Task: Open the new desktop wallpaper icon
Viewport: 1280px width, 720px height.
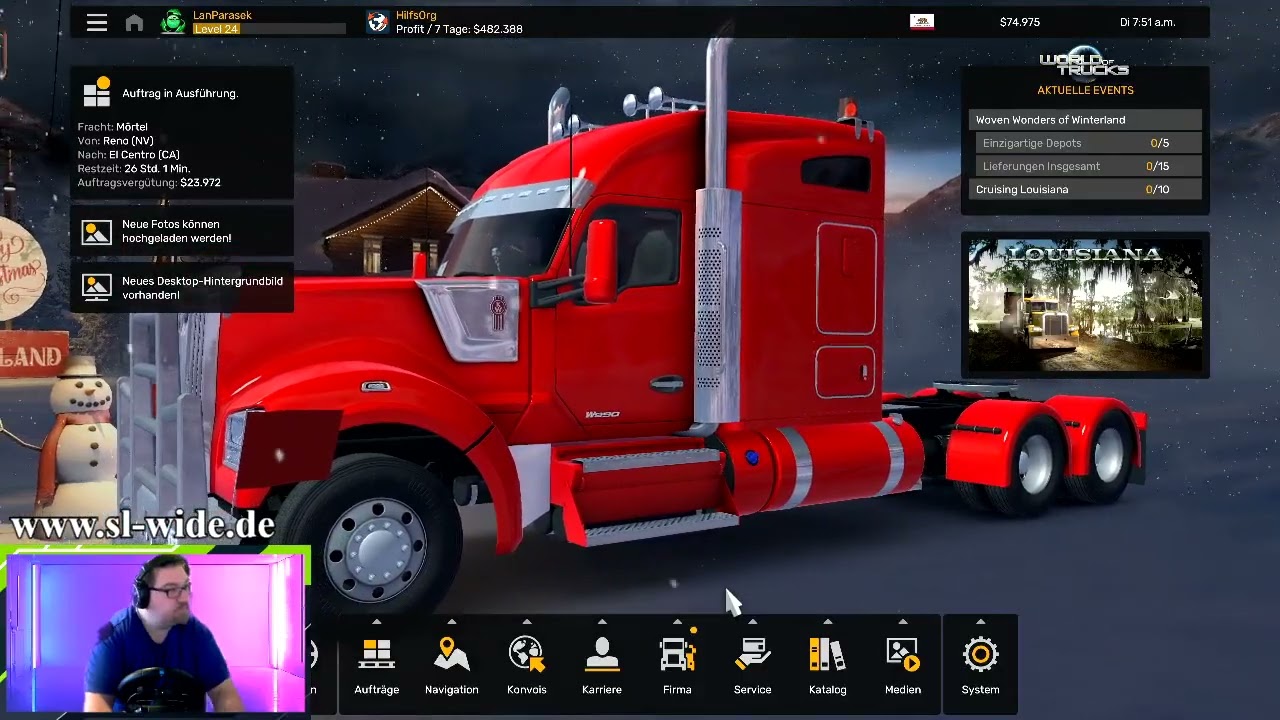Action: 97,288
